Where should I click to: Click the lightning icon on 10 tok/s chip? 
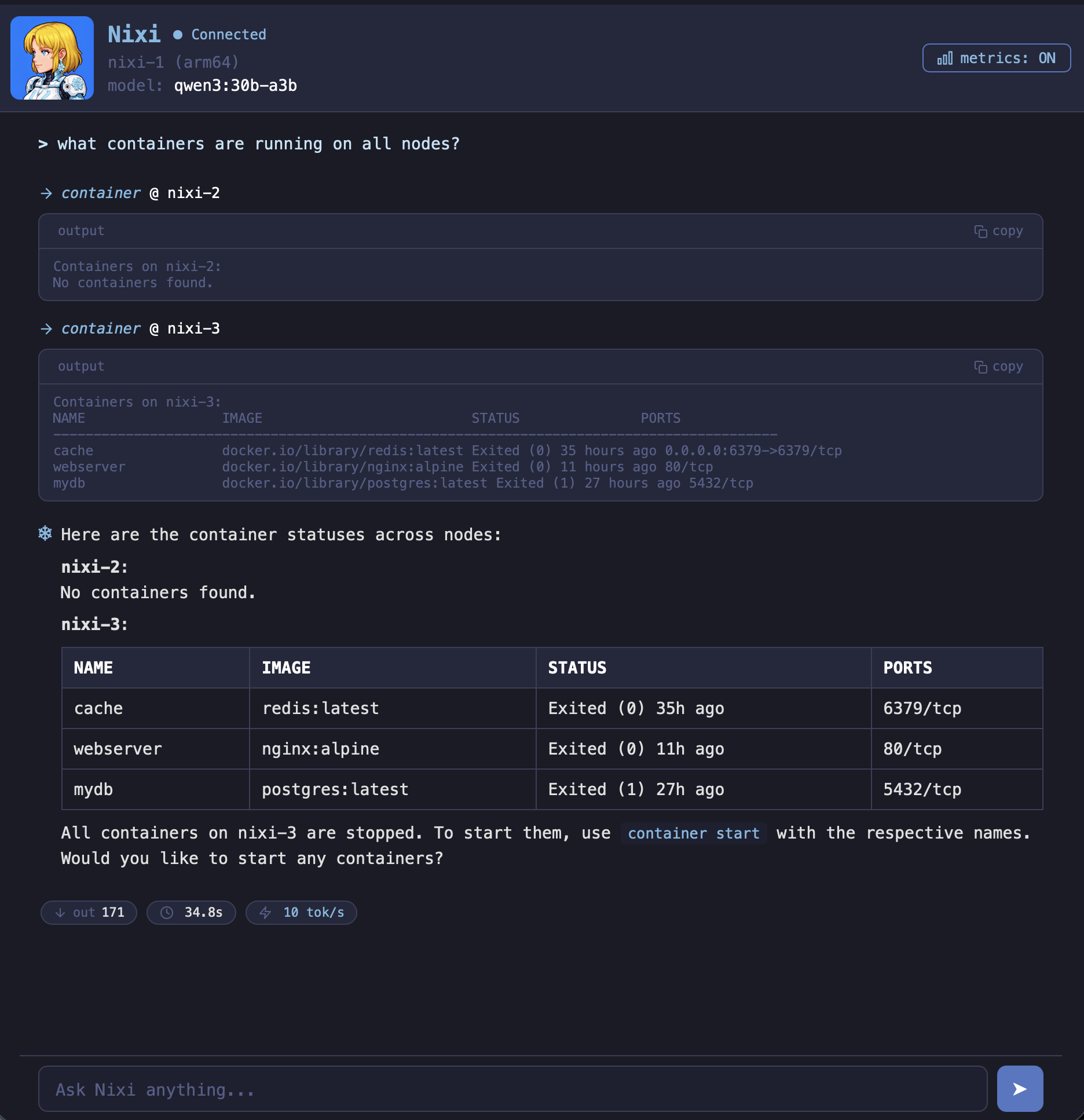point(265,912)
